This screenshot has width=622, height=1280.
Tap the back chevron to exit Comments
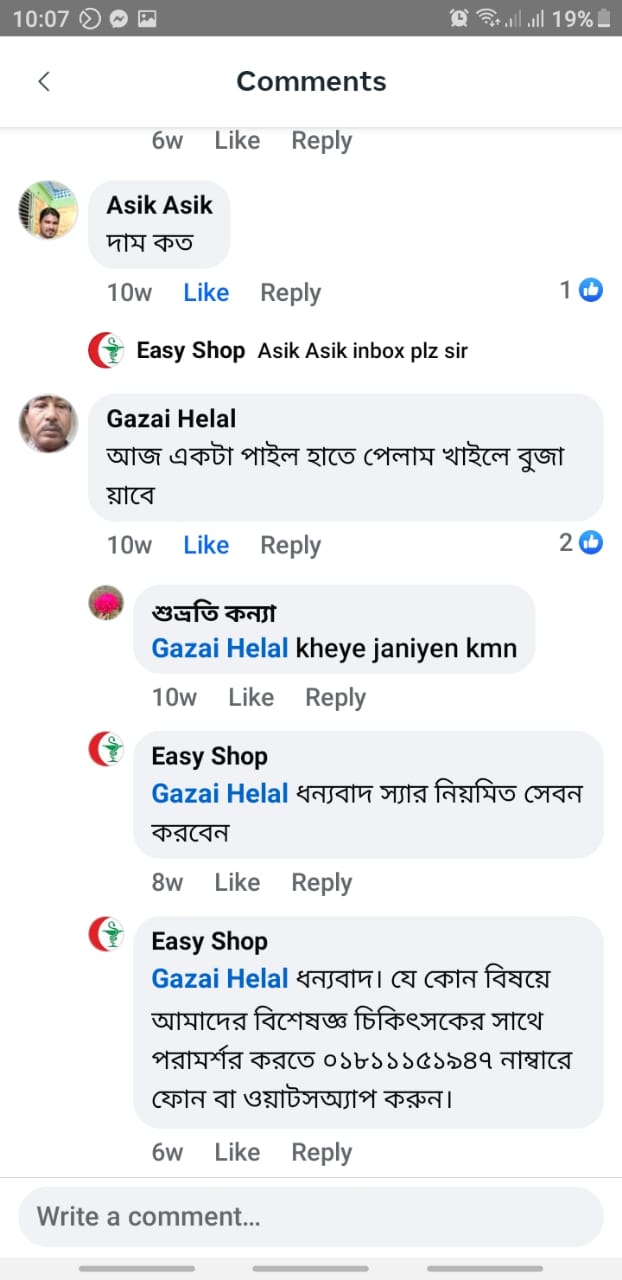43,81
